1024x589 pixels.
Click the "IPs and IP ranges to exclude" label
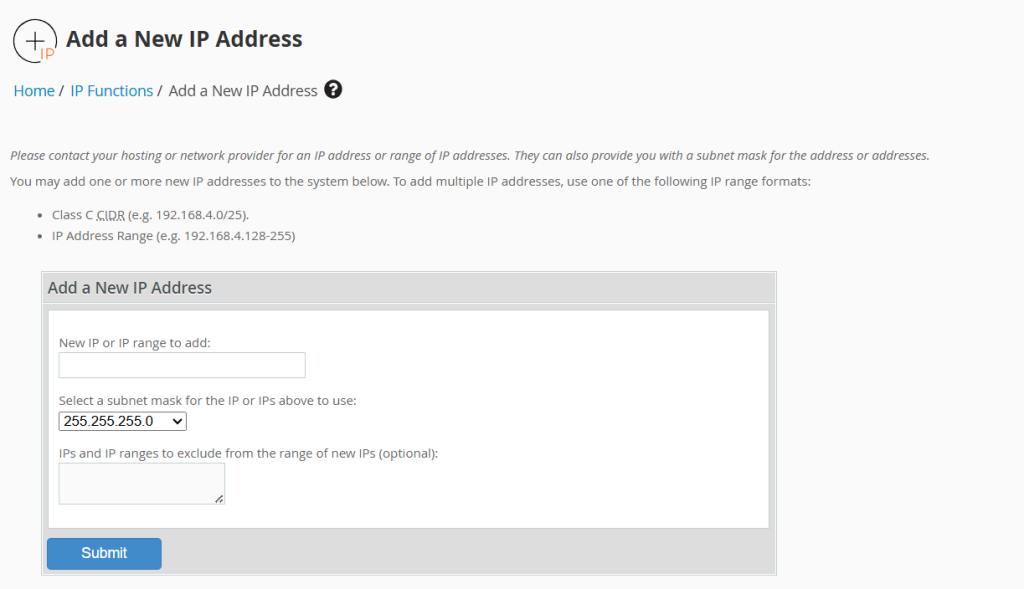pos(248,453)
